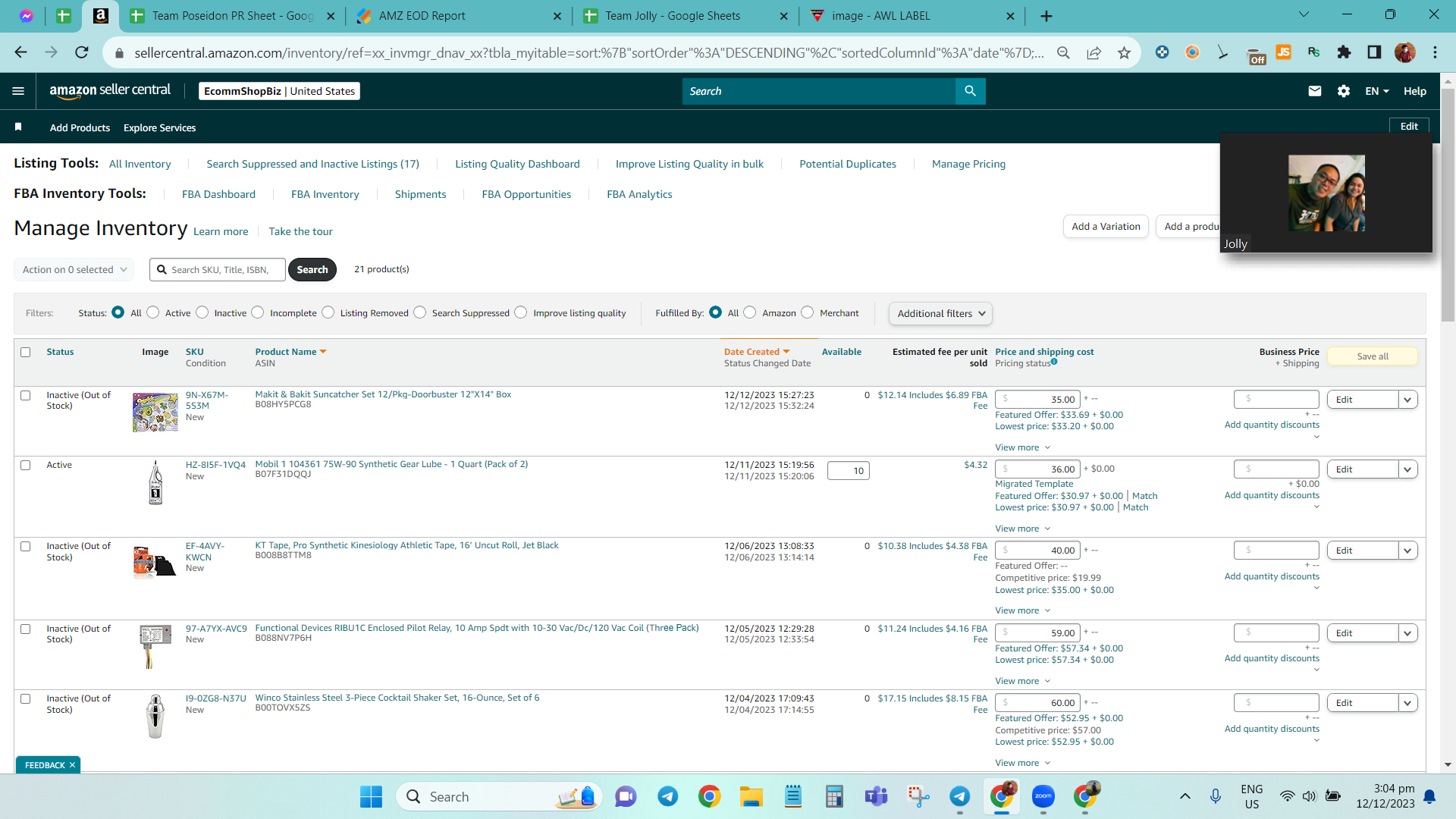Click the share page icon in address bar
The height and width of the screenshot is (819, 1456).
pos(1094,52)
